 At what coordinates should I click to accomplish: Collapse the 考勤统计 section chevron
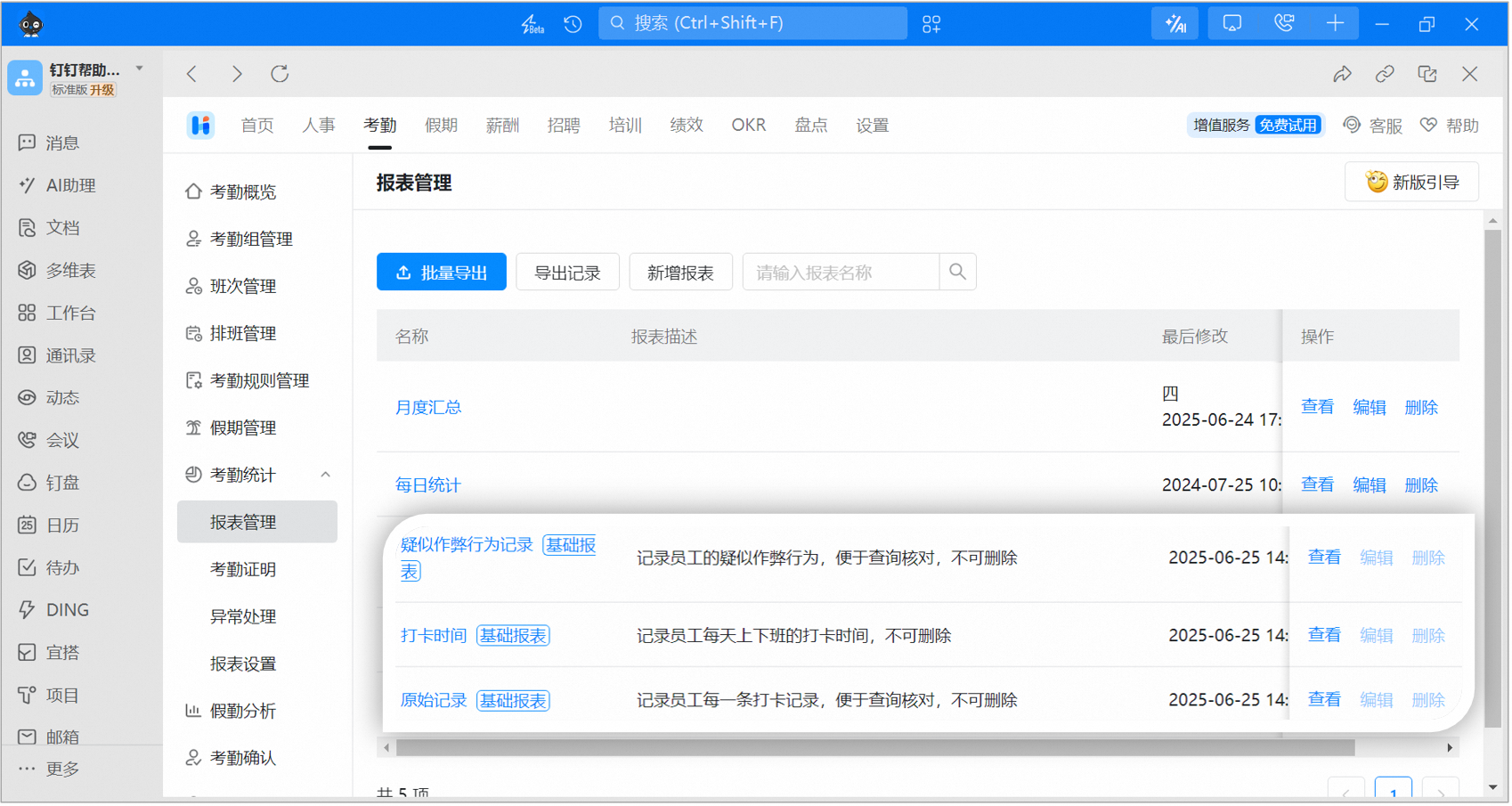click(326, 476)
